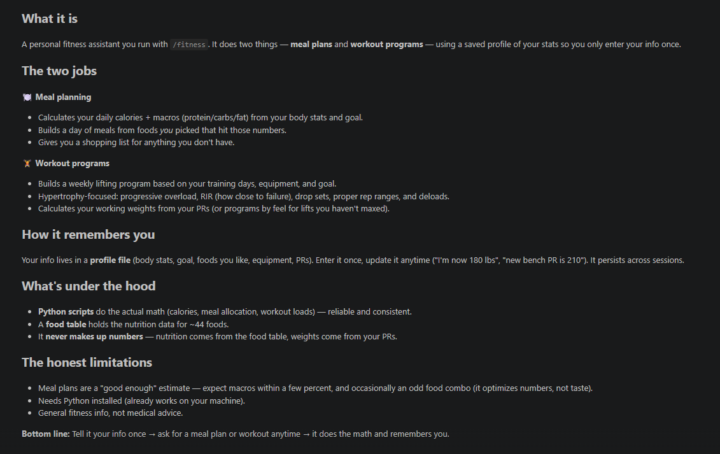Click 'The honest limitations' heading
The height and width of the screenshot is (454, 720).
(x=87, y=363)
